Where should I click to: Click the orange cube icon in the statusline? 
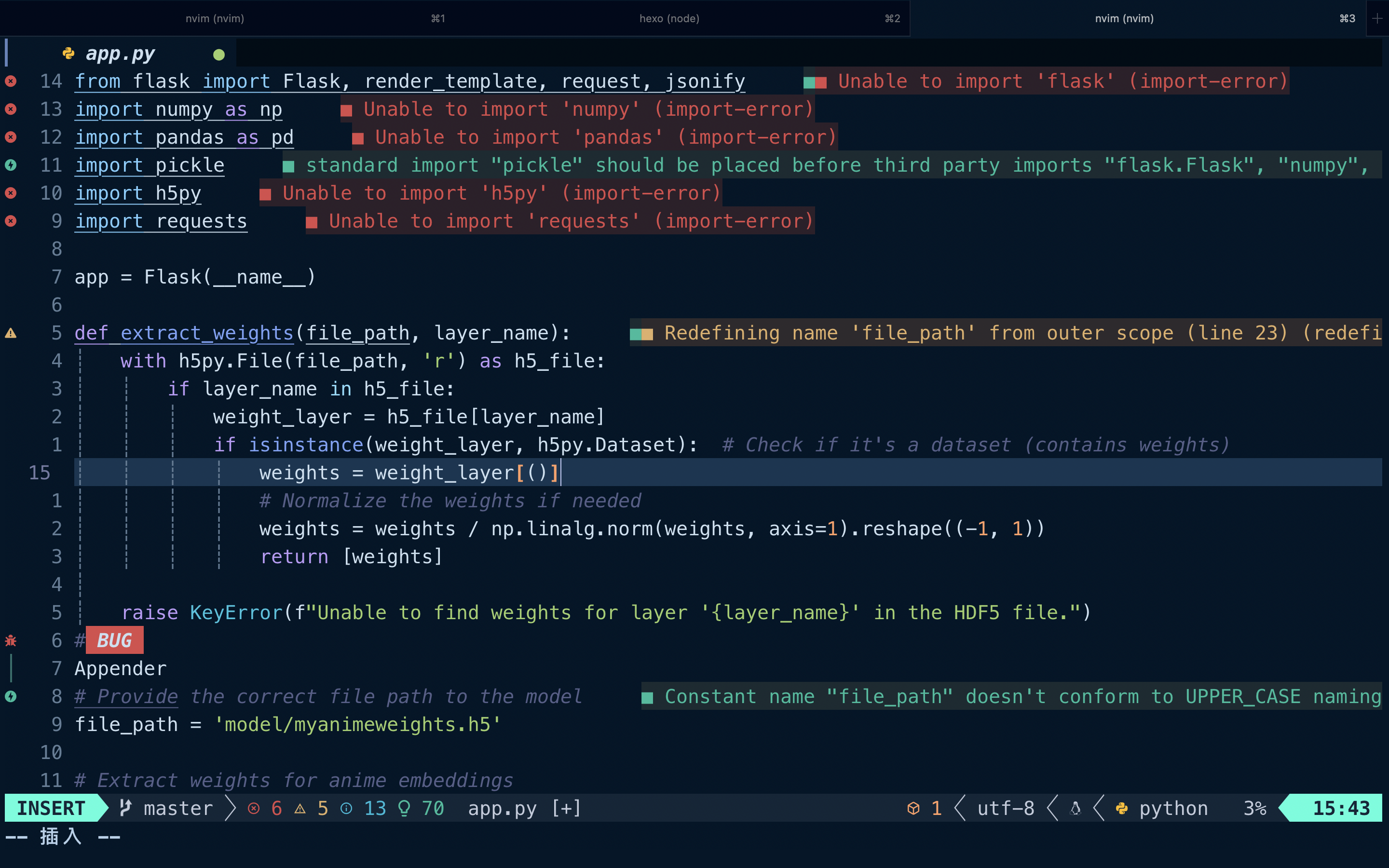point(913,808)
